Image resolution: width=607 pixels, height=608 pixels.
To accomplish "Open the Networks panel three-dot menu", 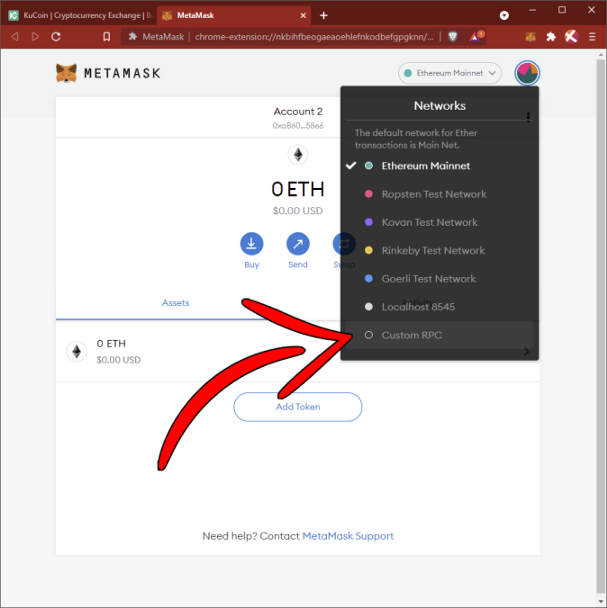I will [x=528, y=117].
